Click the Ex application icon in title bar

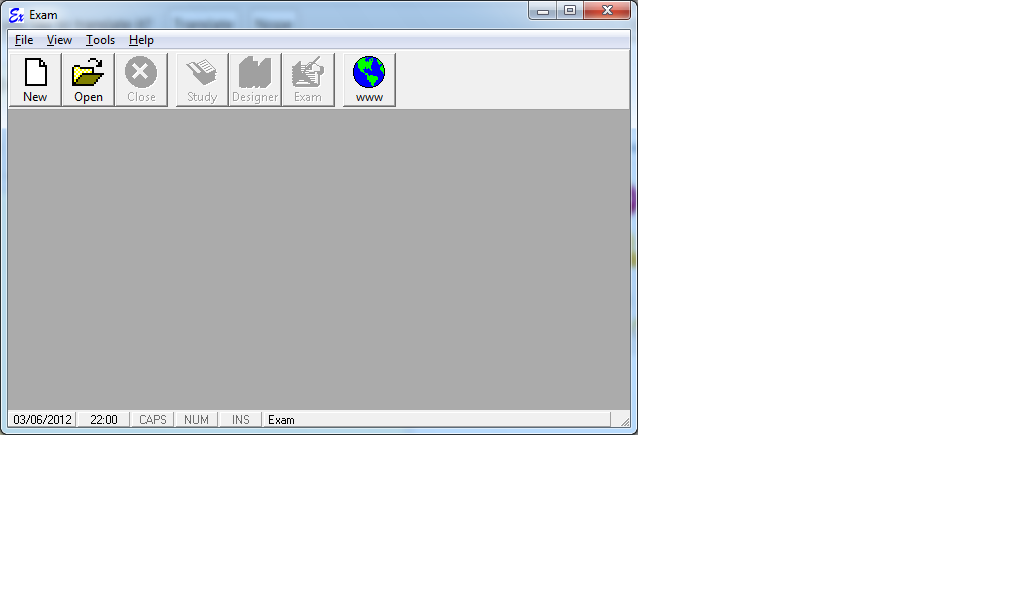(16, 15)
